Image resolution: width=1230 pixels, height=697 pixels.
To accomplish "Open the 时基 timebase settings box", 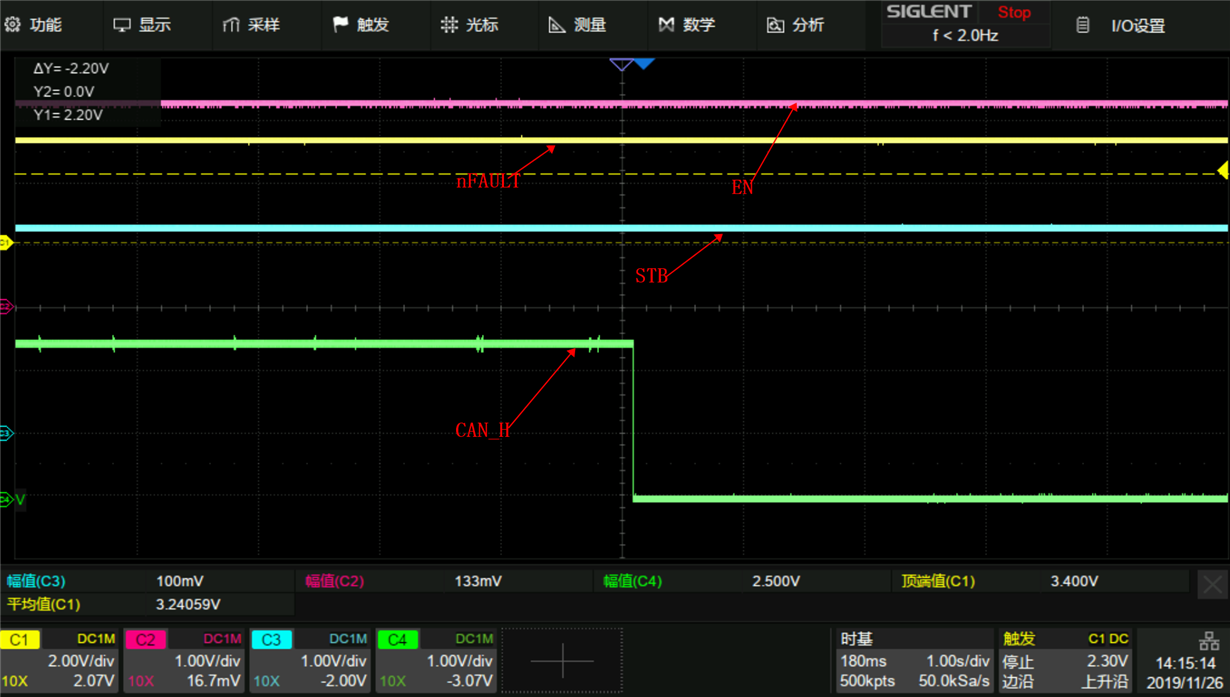I will [913, 660].
